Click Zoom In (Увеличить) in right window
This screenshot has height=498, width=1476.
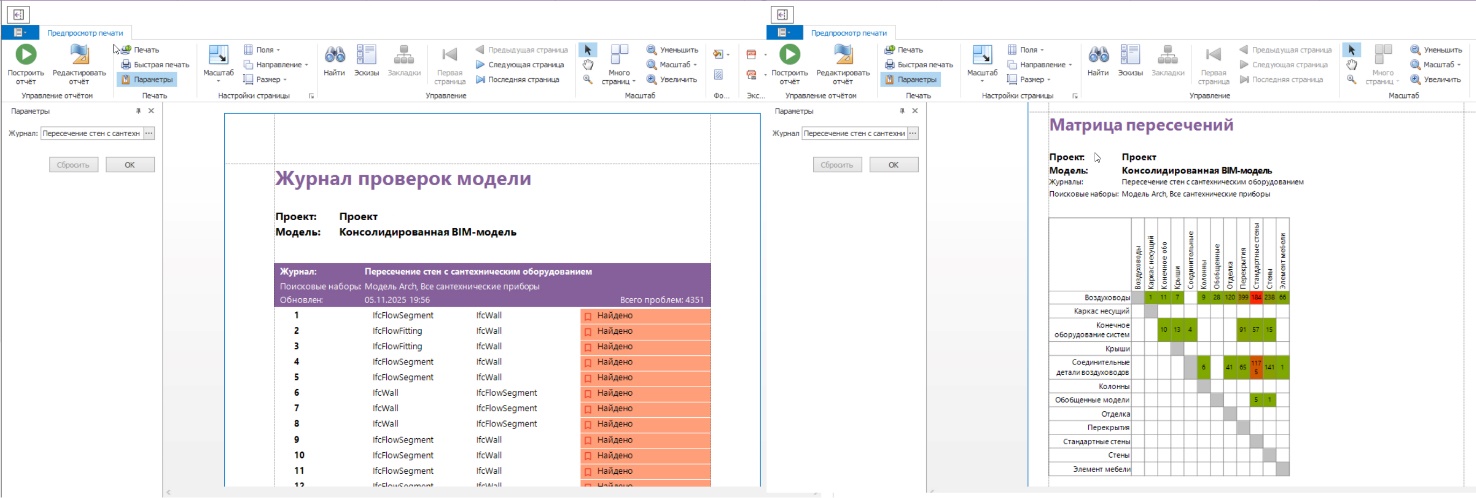1435,79
